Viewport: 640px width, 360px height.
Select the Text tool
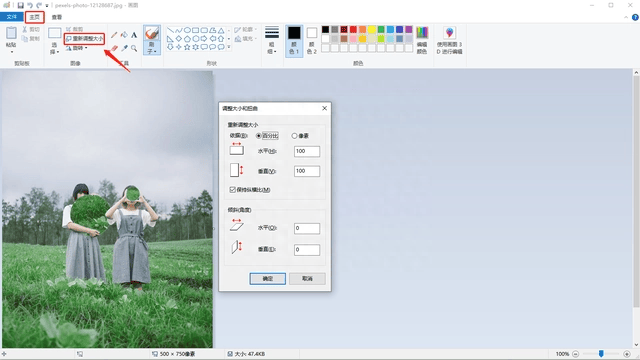coord(134,36)
